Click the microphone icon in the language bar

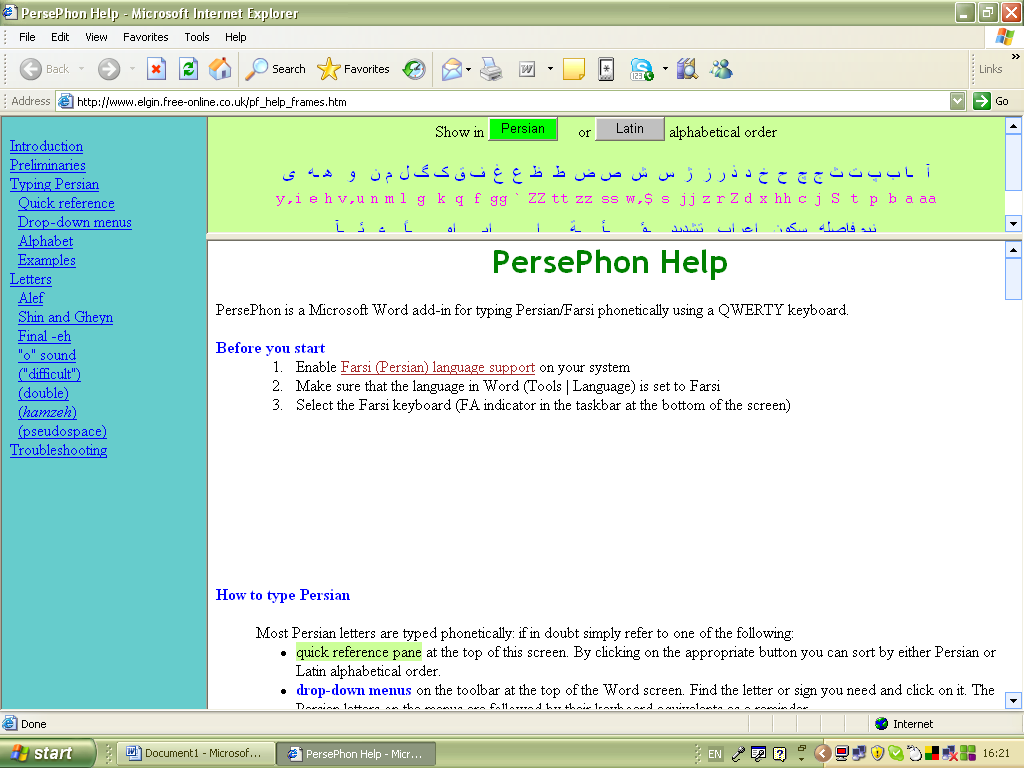738,754
